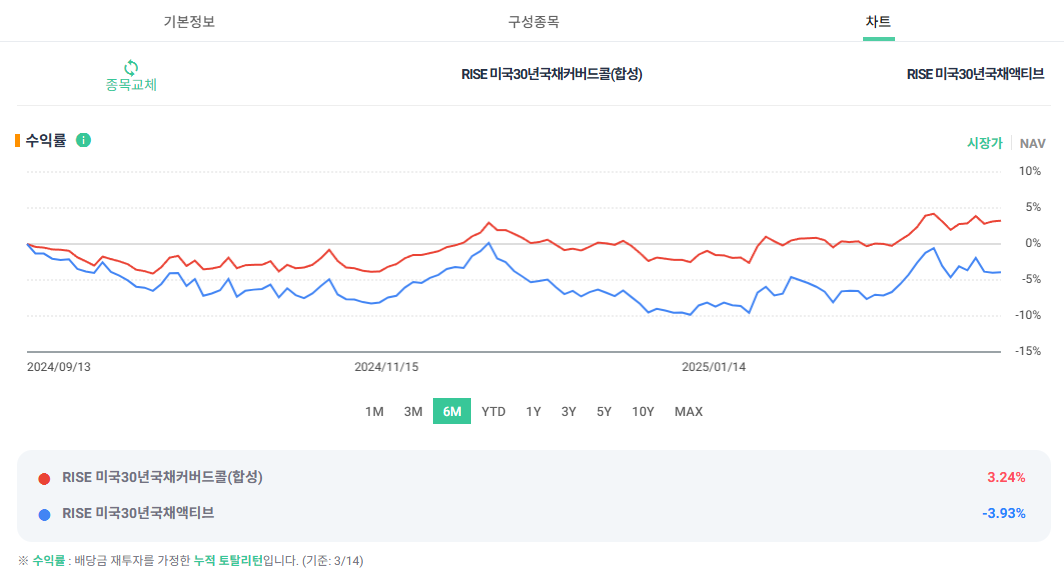
Task: Switch to the 기본정보 tab
Action: (x=189, y=22)
